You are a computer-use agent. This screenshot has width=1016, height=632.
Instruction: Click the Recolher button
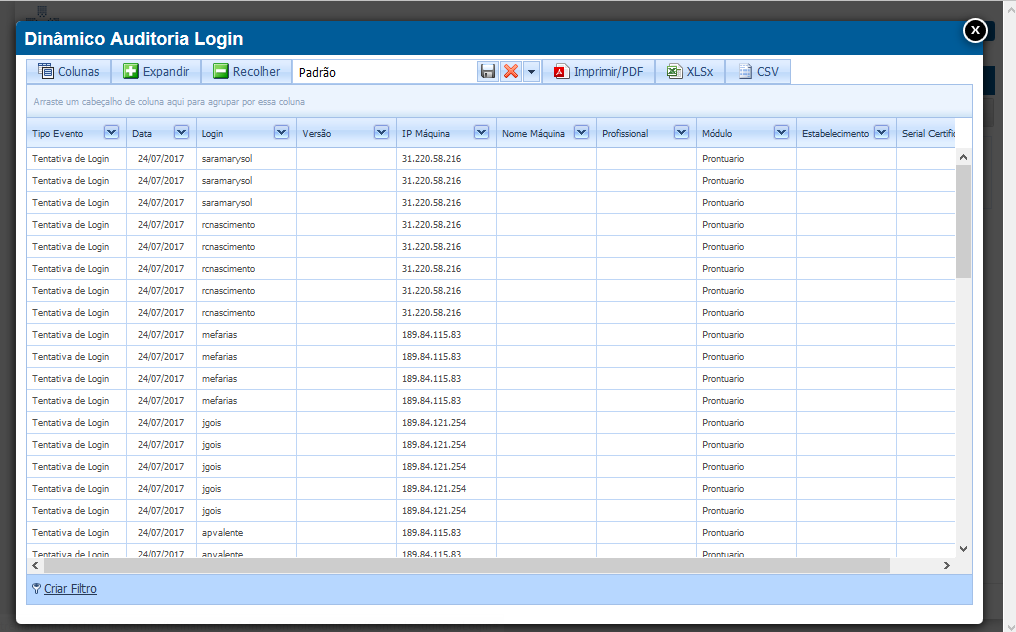pos(247,71)
